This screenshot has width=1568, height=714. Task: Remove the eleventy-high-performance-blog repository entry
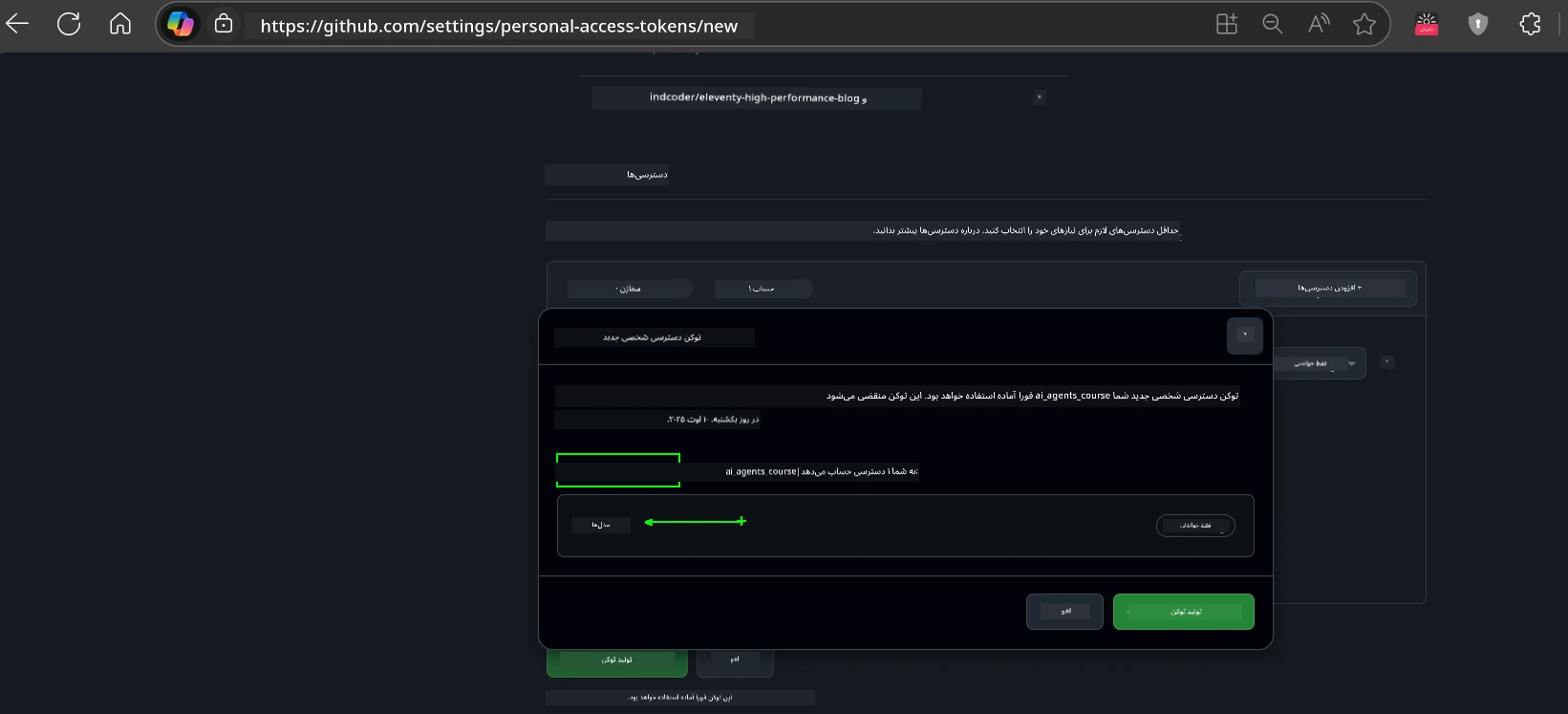tap(1040, 97)
